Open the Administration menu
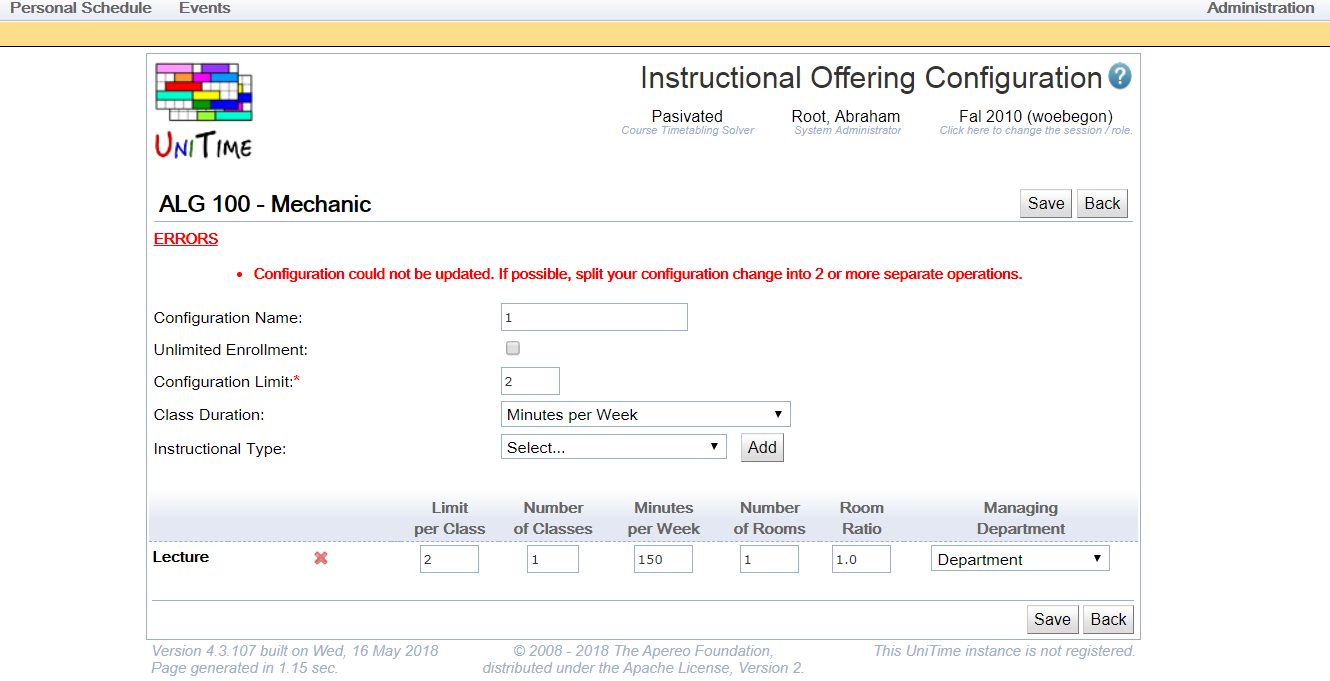1330x681 pixels. point(1259,8)
